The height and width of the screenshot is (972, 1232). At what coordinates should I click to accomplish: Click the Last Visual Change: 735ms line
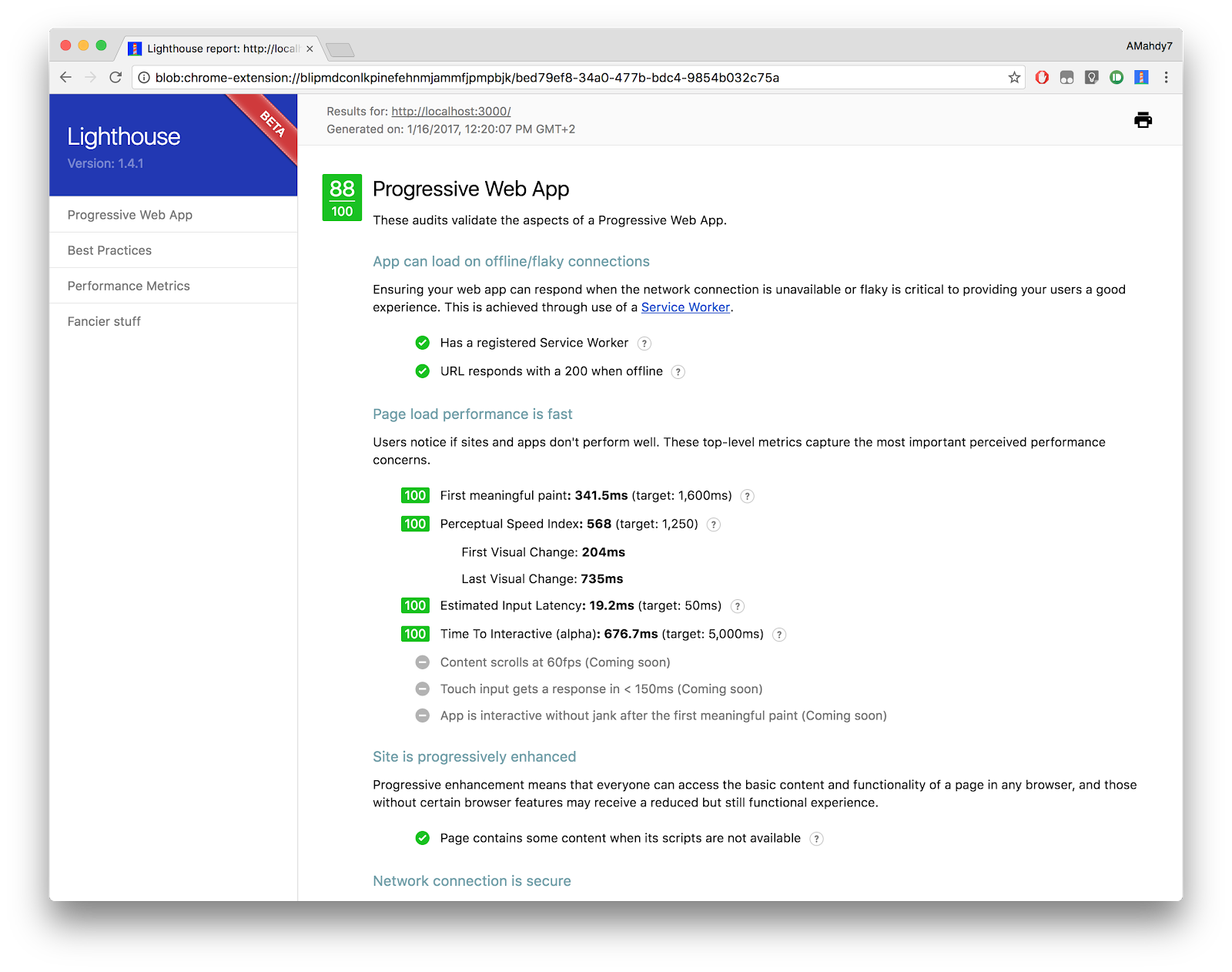click(542, 579)
